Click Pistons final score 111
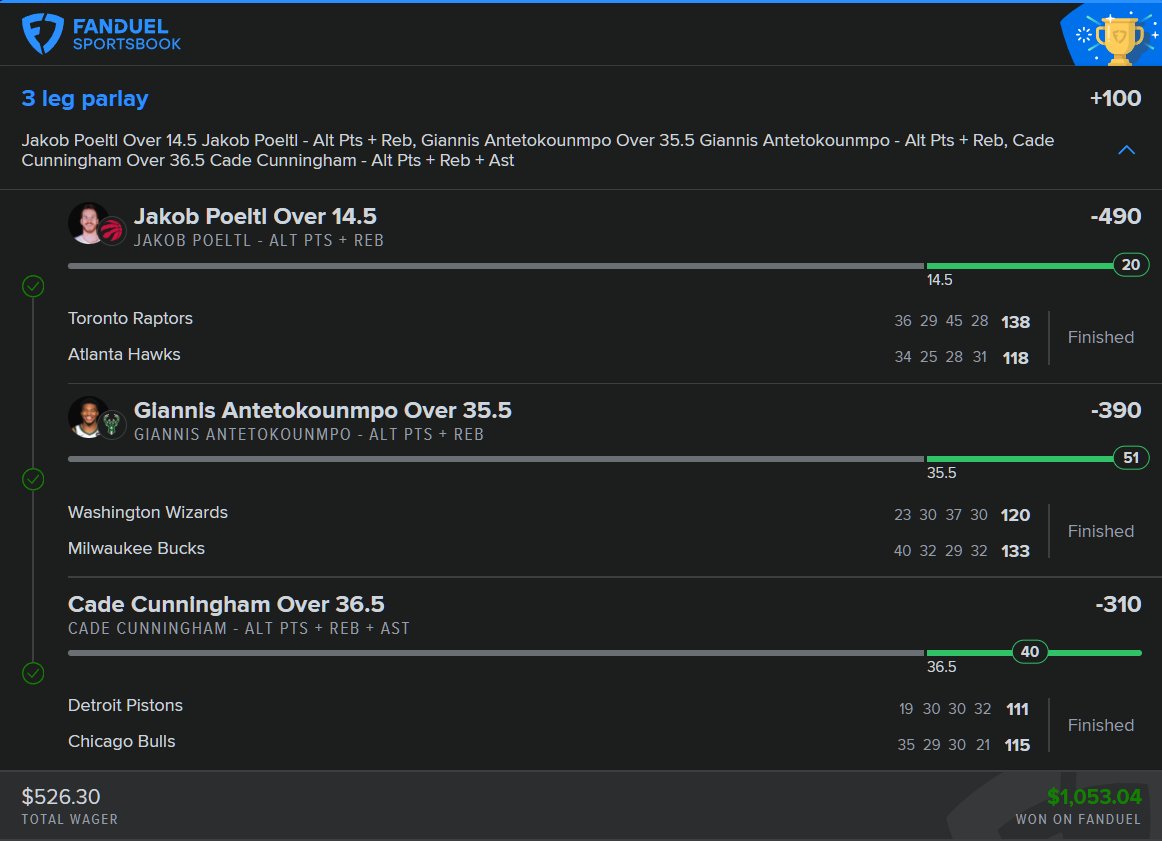The image size is (1162, 841). click(1017, 710)
